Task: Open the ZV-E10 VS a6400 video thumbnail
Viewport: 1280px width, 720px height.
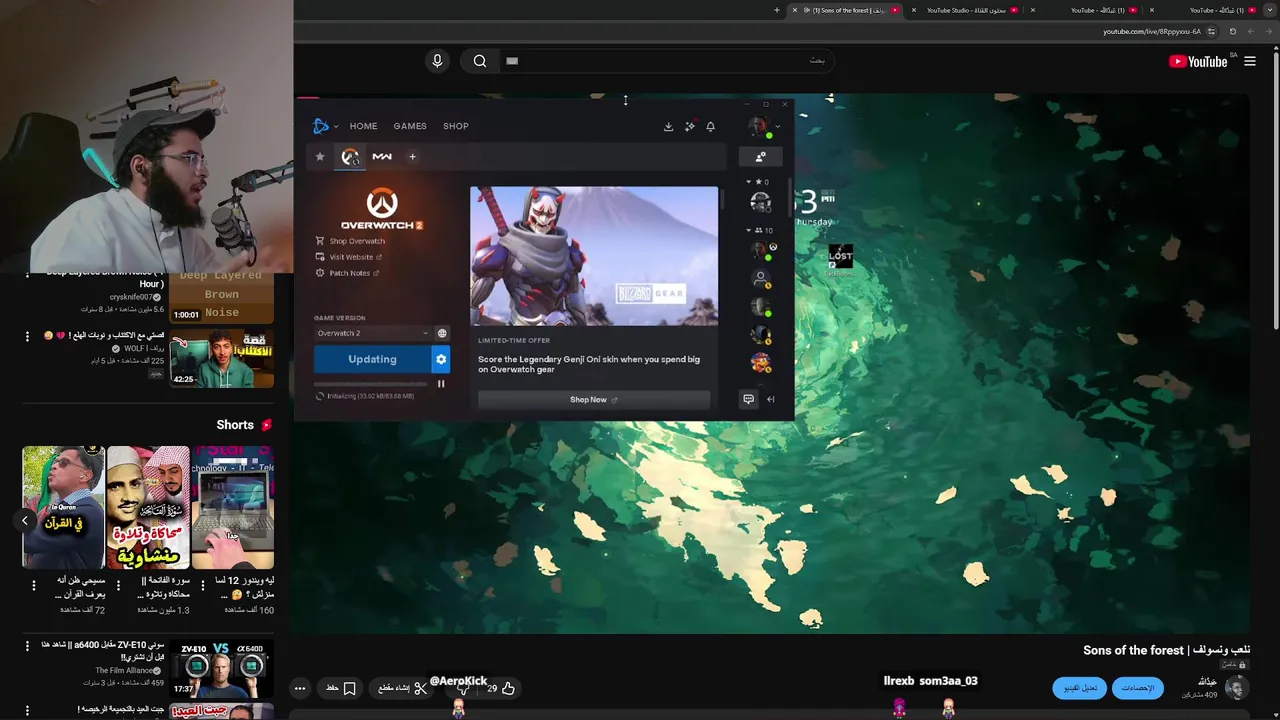Action: [x=221, y=669]
